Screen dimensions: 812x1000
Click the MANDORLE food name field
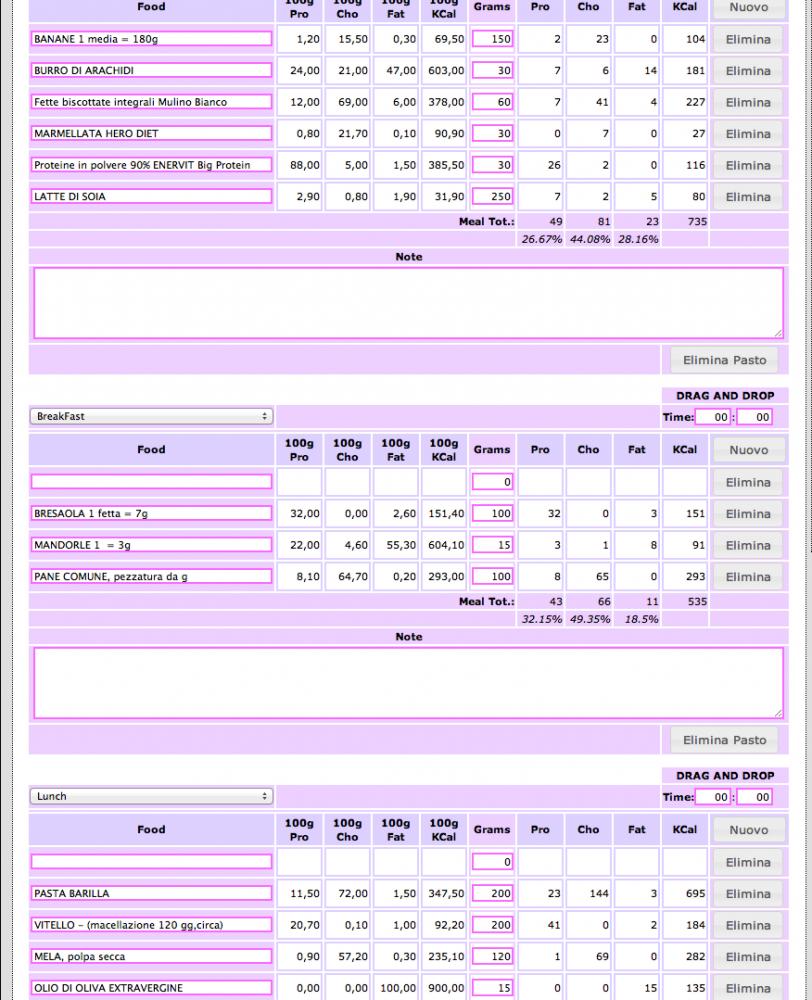[x=152, y=545]
